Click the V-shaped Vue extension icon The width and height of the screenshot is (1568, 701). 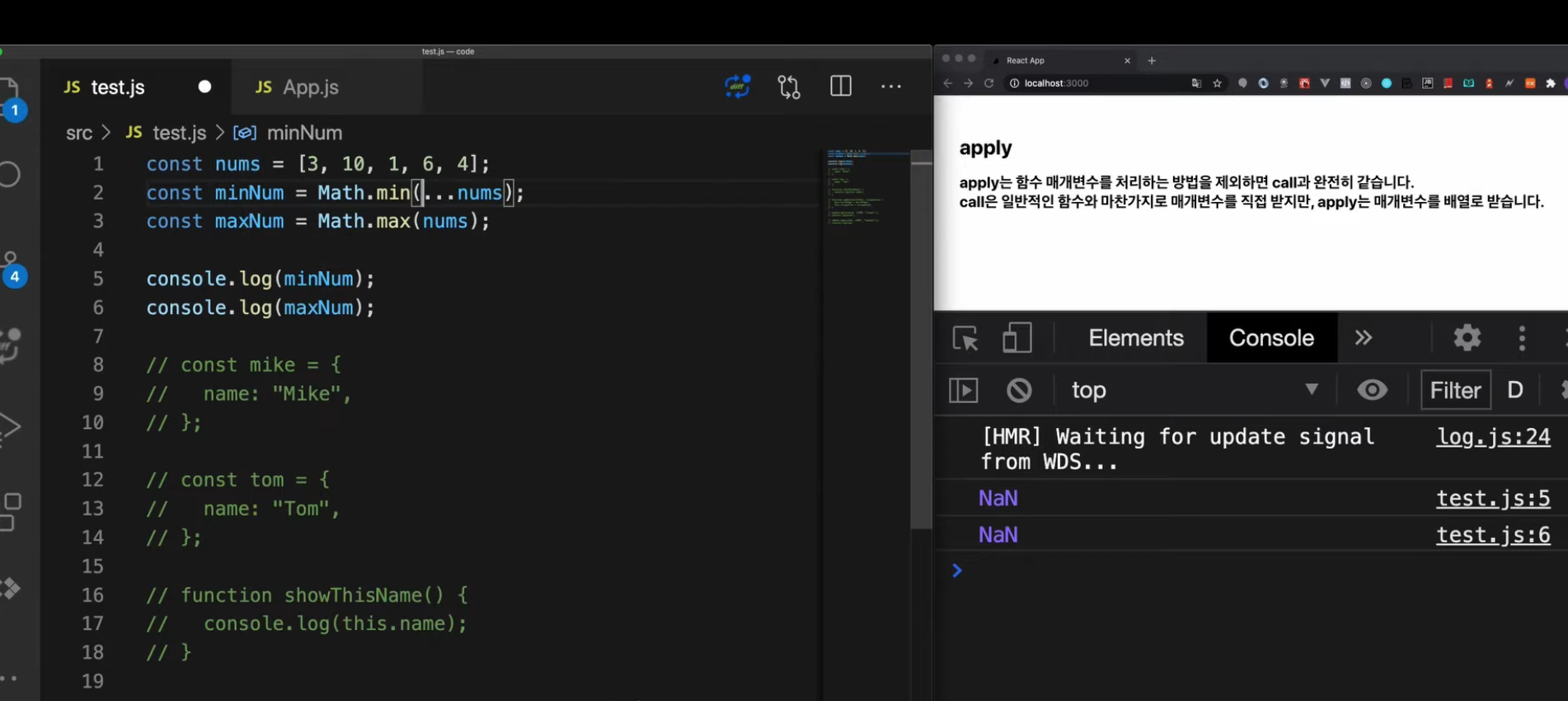[x=1325, y=83]
